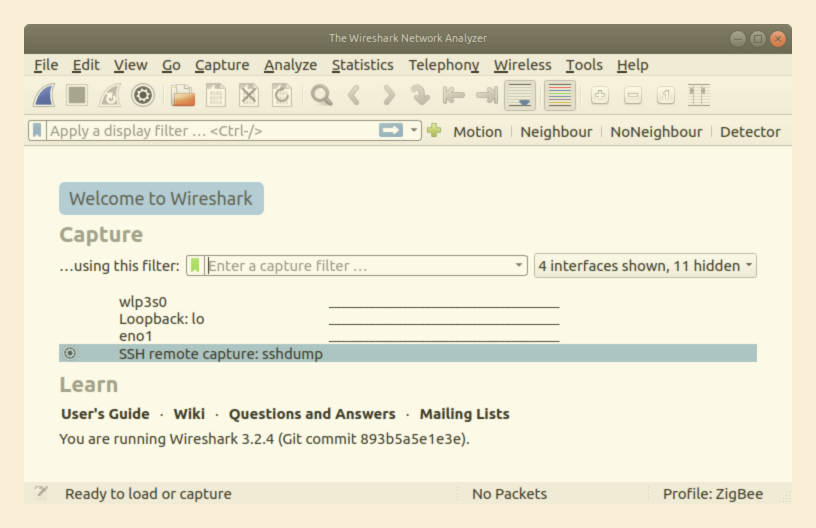Open the Help menu
Image resolution: width=816 pixels, height=528 pixels.
(x=633, y=65)
